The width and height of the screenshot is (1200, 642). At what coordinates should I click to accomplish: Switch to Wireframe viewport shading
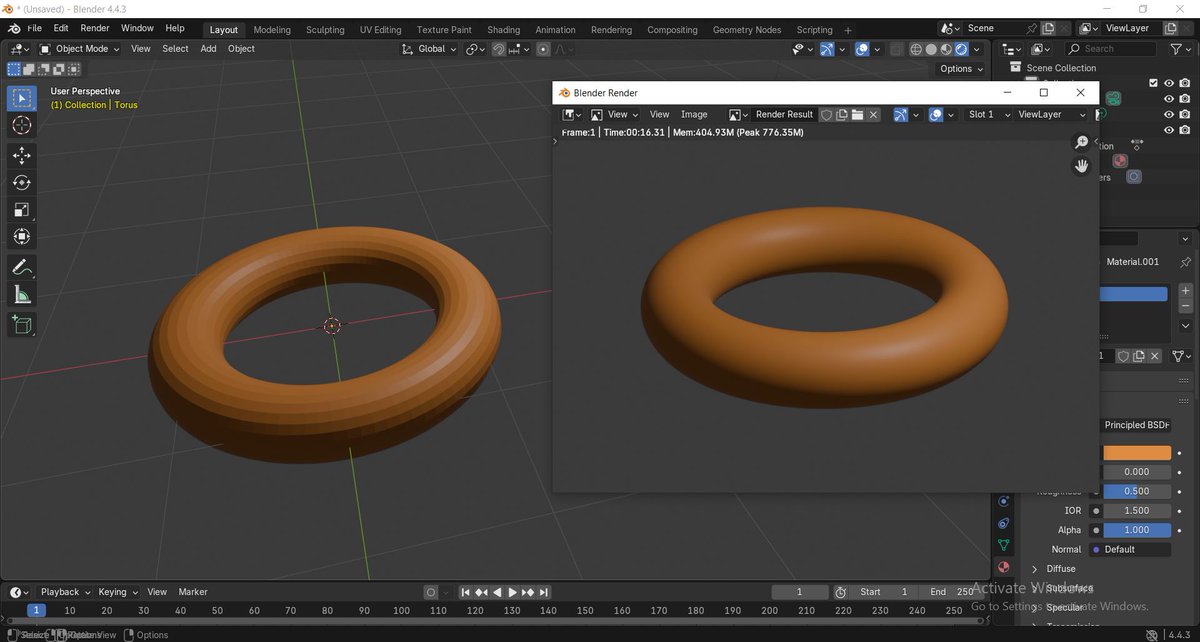tap(917, 49)
